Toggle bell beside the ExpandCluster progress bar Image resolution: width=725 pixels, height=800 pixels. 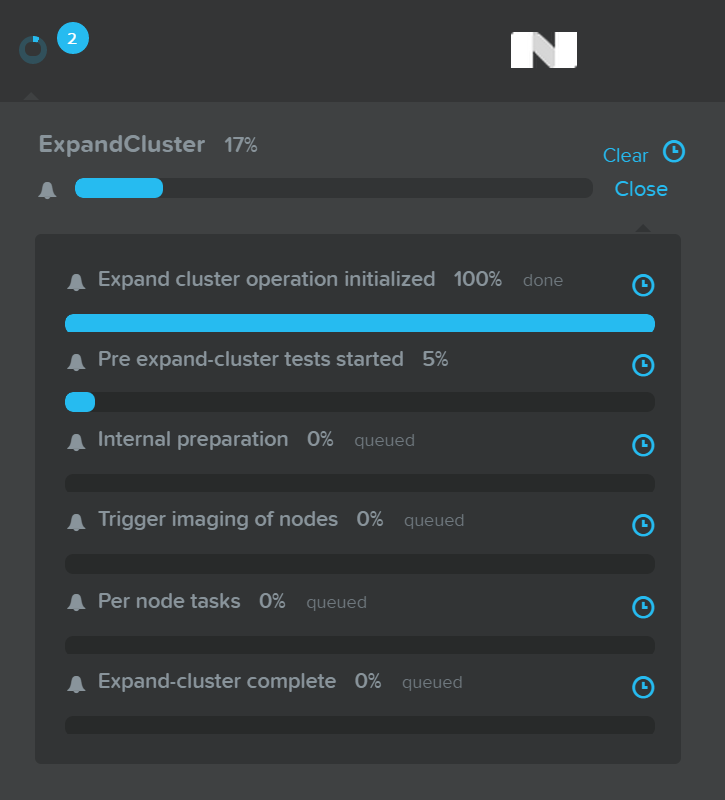pos(47,188)
